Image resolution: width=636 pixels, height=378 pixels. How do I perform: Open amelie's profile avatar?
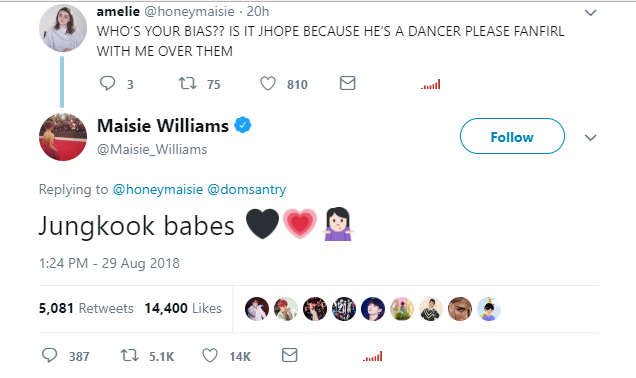point(63,28)
